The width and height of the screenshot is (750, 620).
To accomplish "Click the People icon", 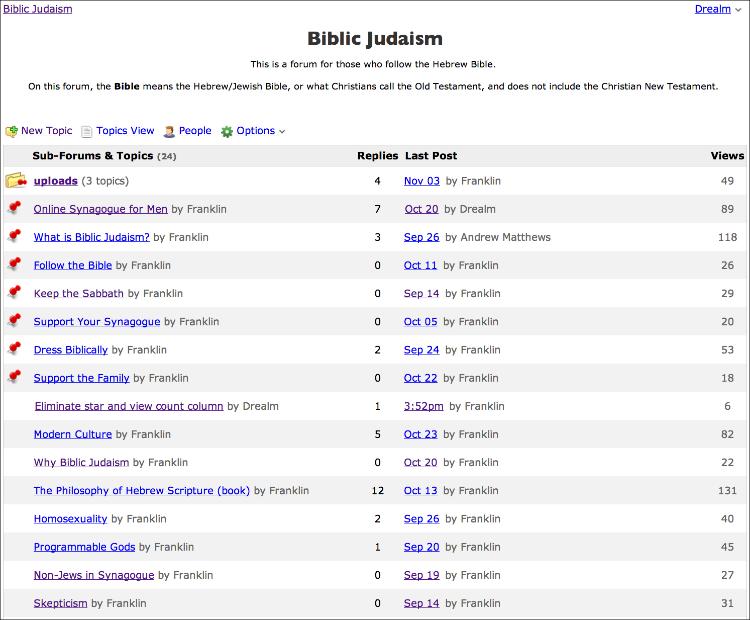I will pyautogui.click(x=170, y=131).
